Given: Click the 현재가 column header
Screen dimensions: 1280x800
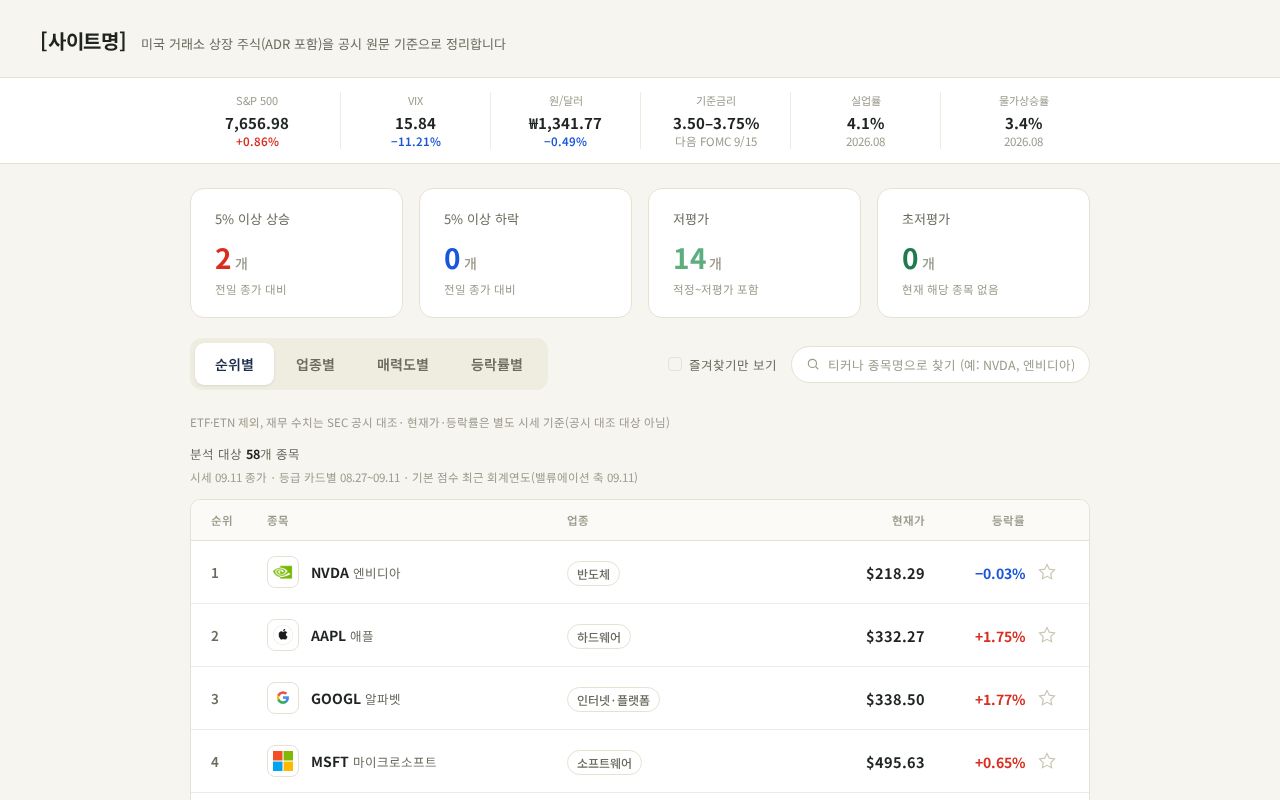Looking at the screenshot, I should pyautogui.click(x=908, y=520).
